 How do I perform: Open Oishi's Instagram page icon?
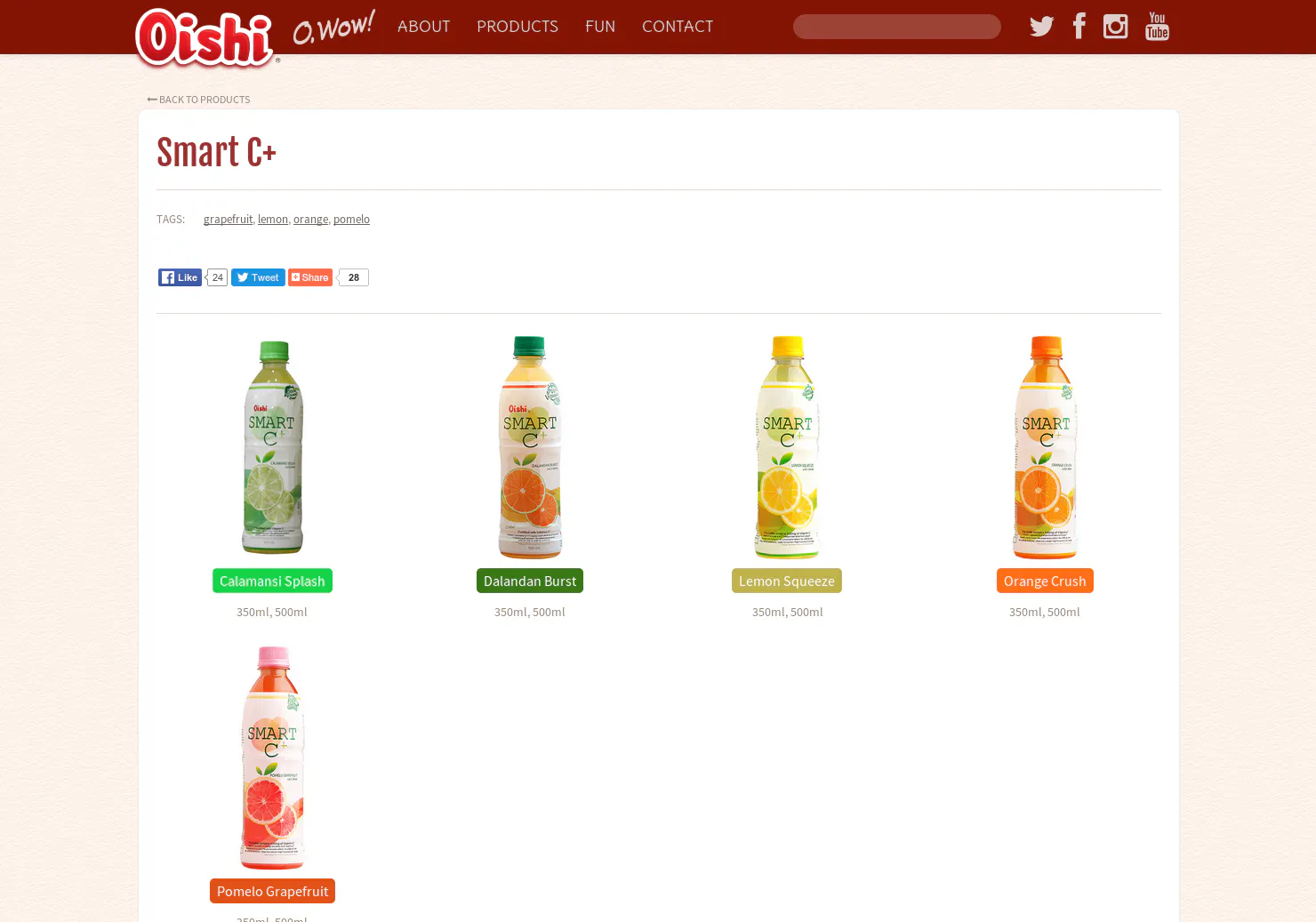(x=1115, y=27)
